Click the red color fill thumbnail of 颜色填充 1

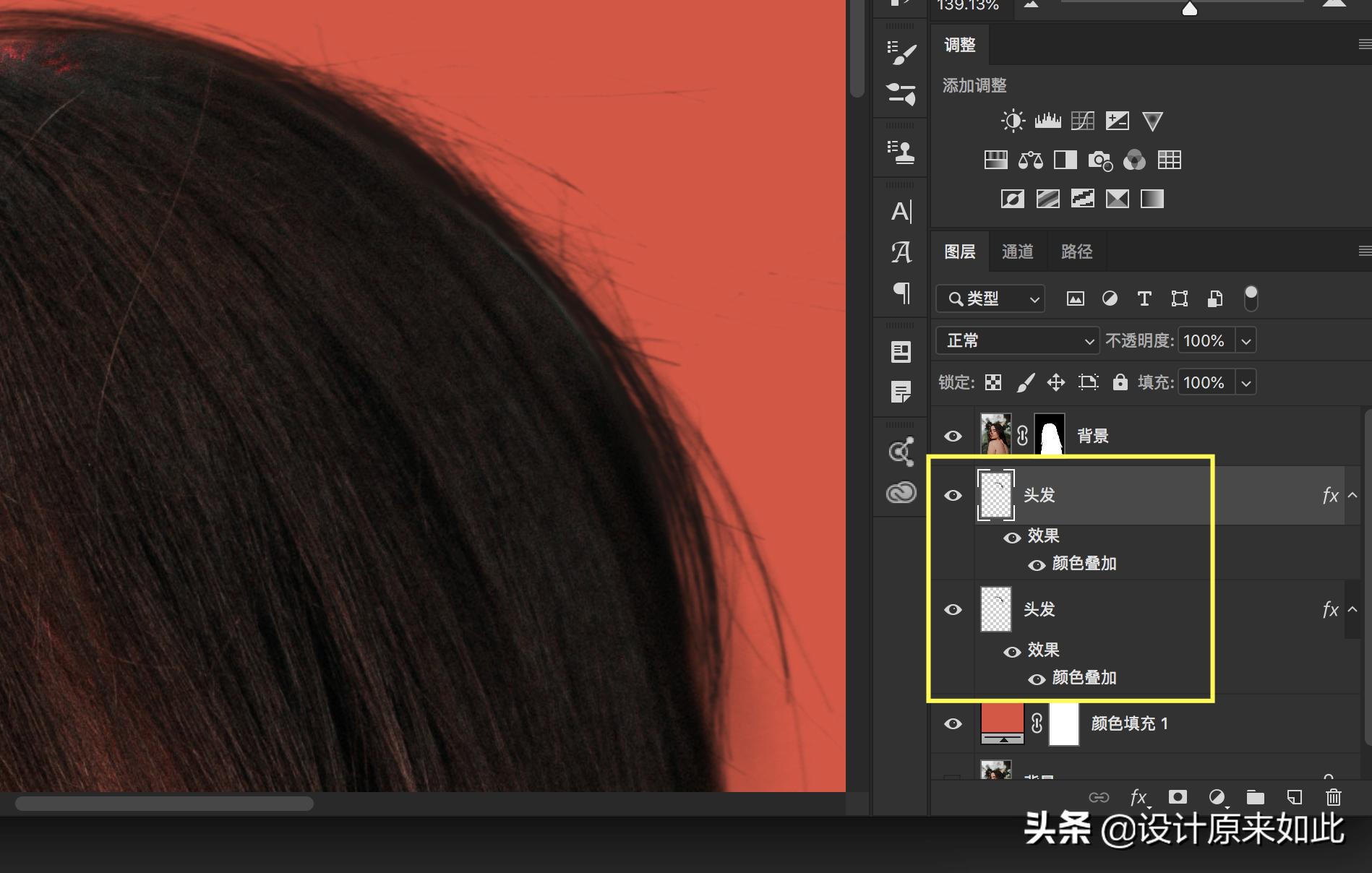point(1003,723)
